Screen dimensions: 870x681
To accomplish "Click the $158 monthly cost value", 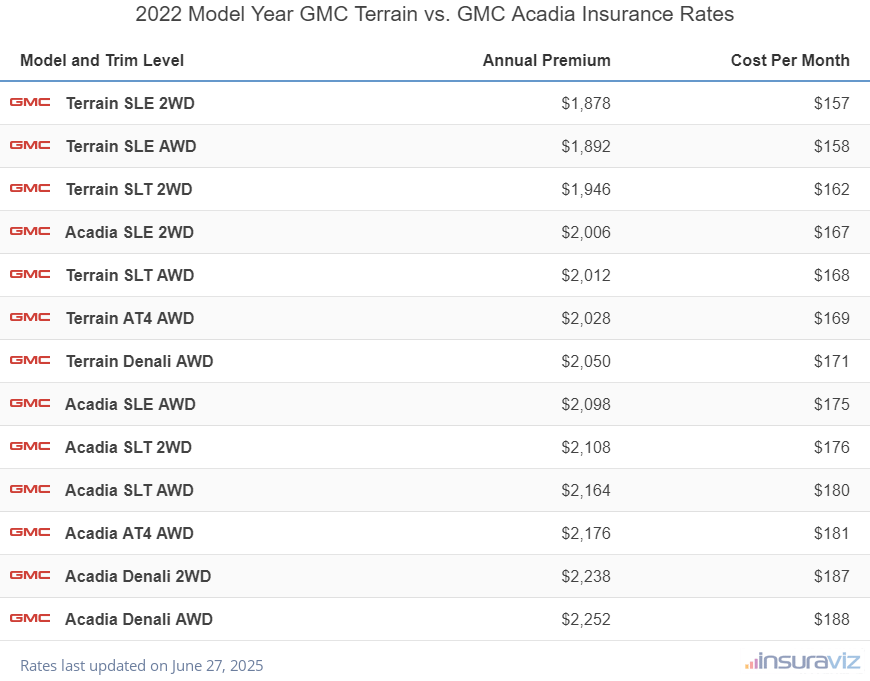I will point(832,146).
